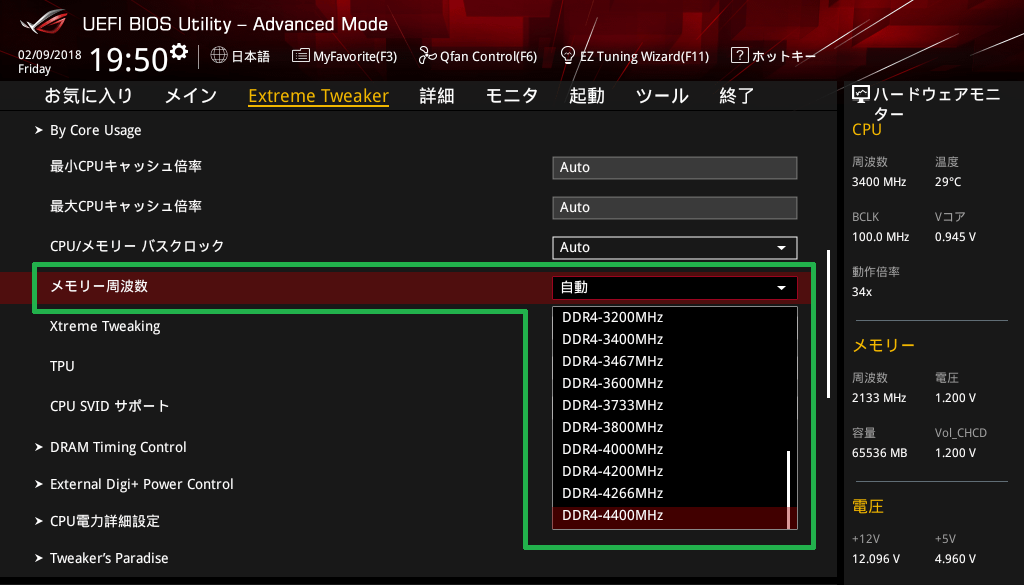
Task: Click the EZ Tuning Wizard bulb icon
Action: 568,55
